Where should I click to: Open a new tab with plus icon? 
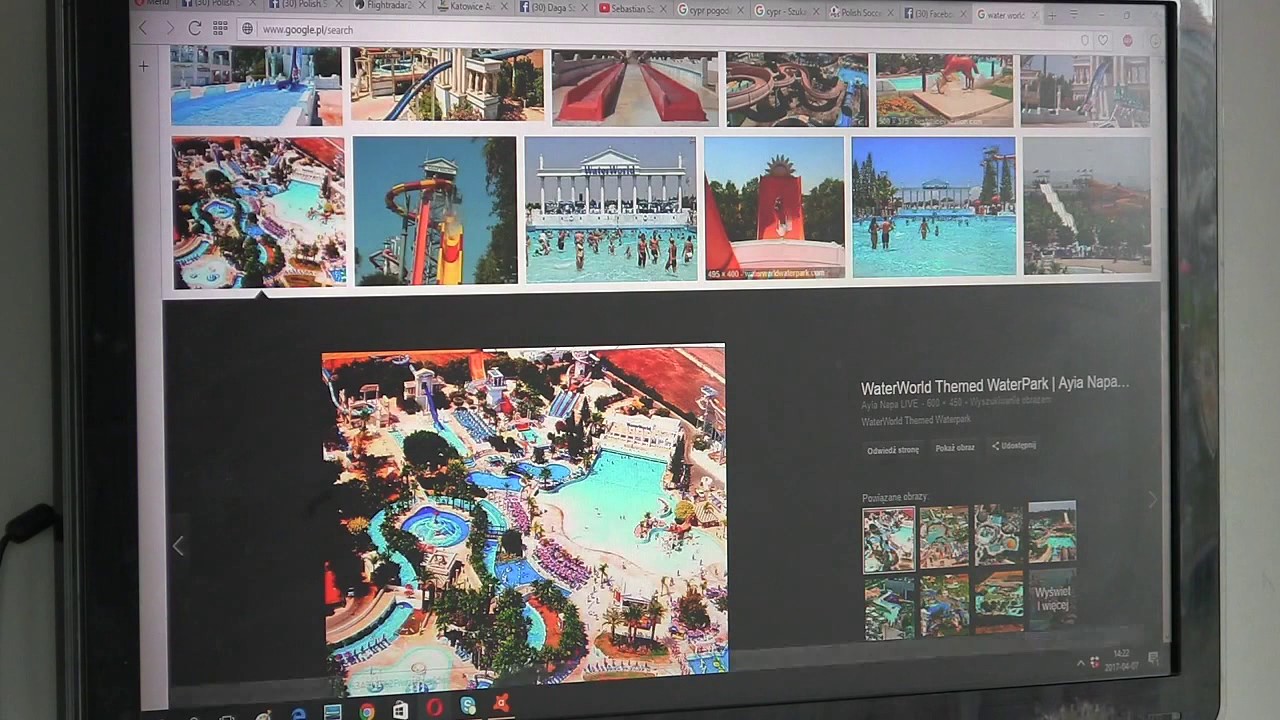1050,15
